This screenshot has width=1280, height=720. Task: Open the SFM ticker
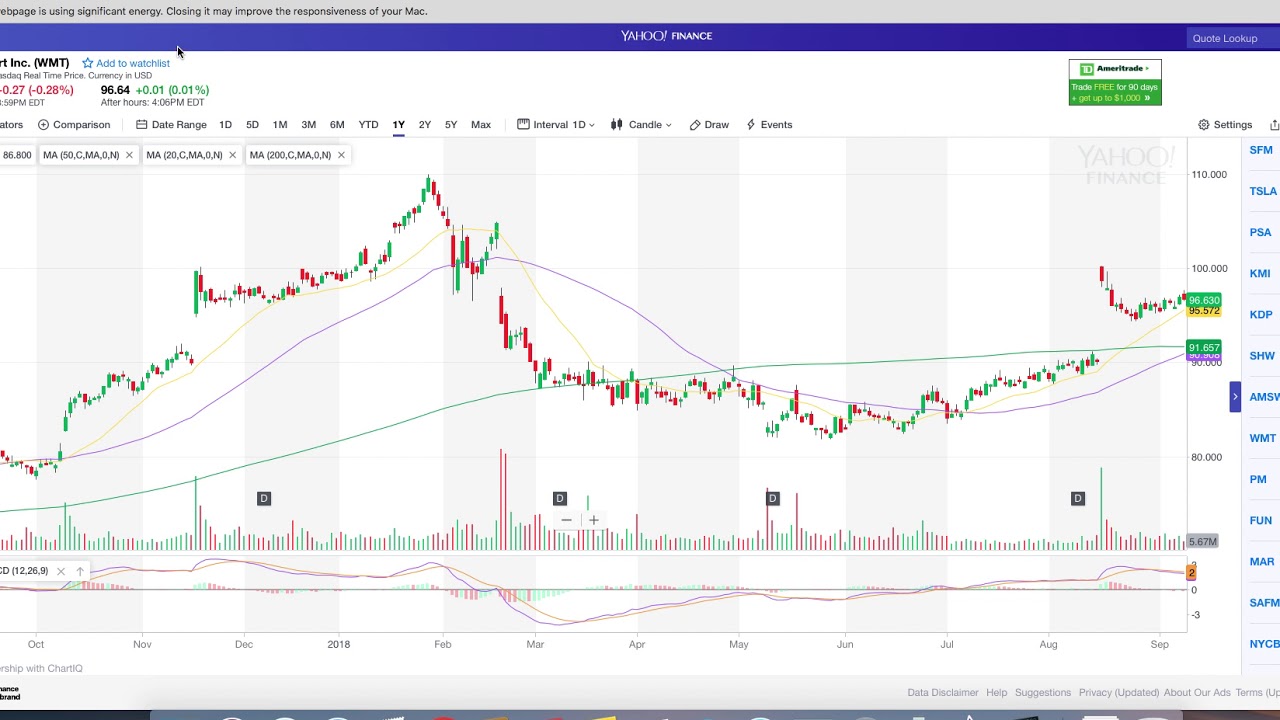pyautogui.click(x=1261, y=150)
